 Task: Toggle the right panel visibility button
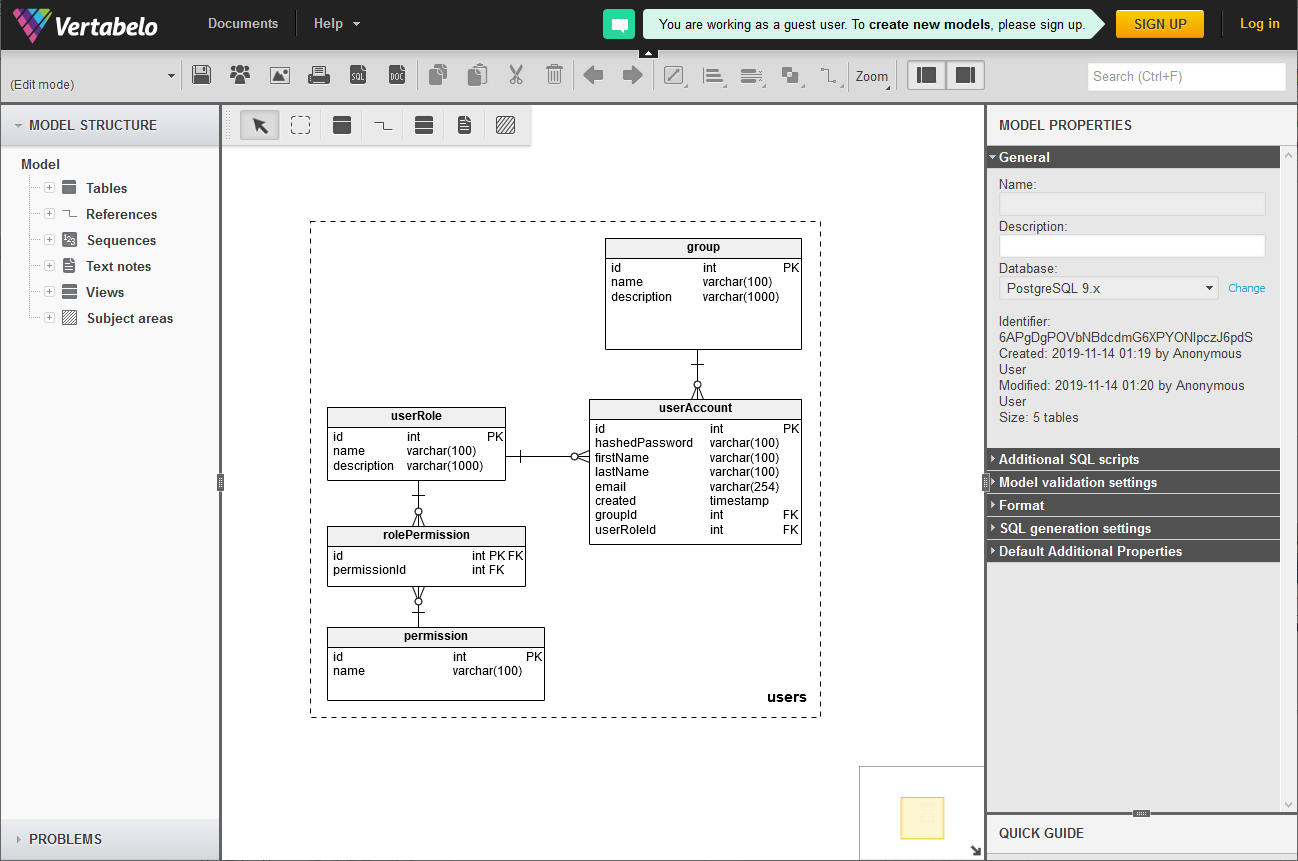pyautogui.click(x=965, y=75)
